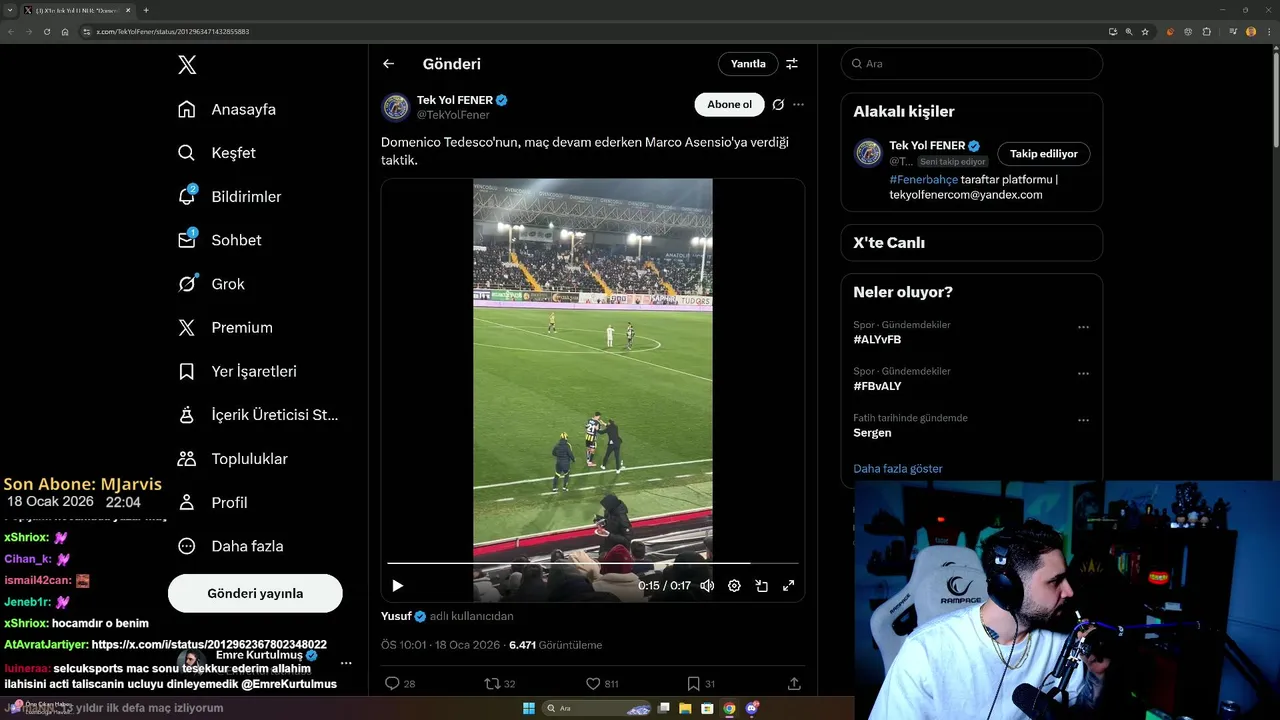The height and width of the screenshot is (720, 1280).
Task: Click Takip ediliyor button
Action: (x=1044, y=154)
